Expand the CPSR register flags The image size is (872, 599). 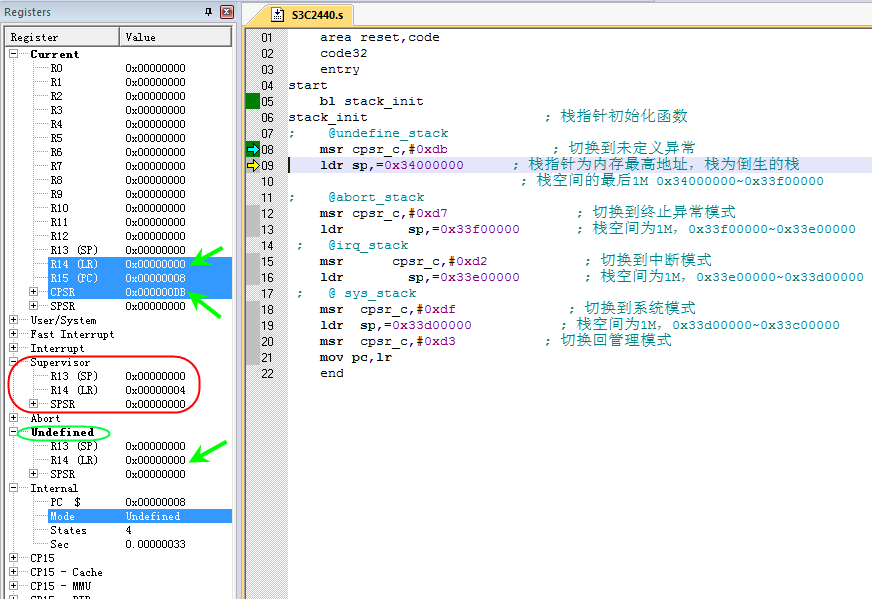click(33, 292)
